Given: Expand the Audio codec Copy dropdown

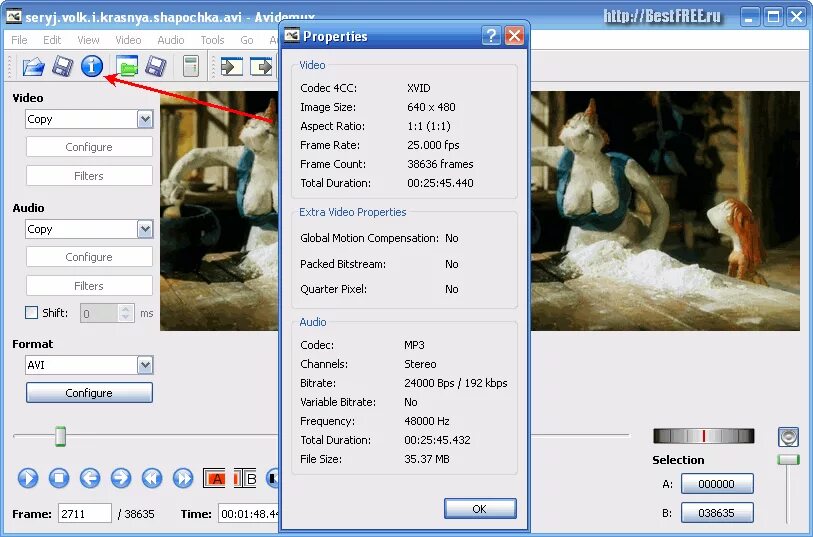Looking at the screenshot, I should pyautogui.click(x=145, y=229).
